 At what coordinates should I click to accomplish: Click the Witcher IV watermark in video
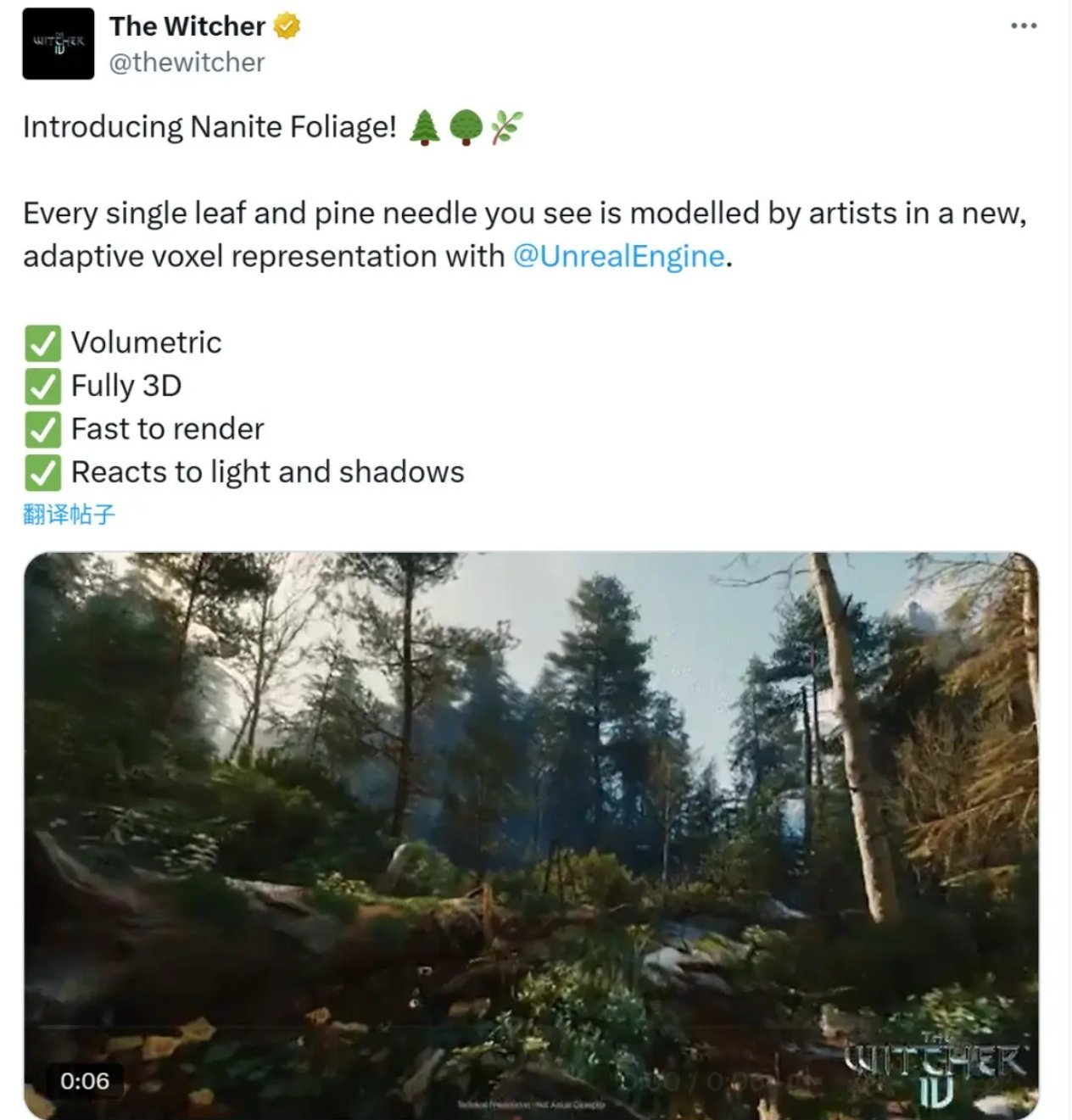(x=935, y=1072)
